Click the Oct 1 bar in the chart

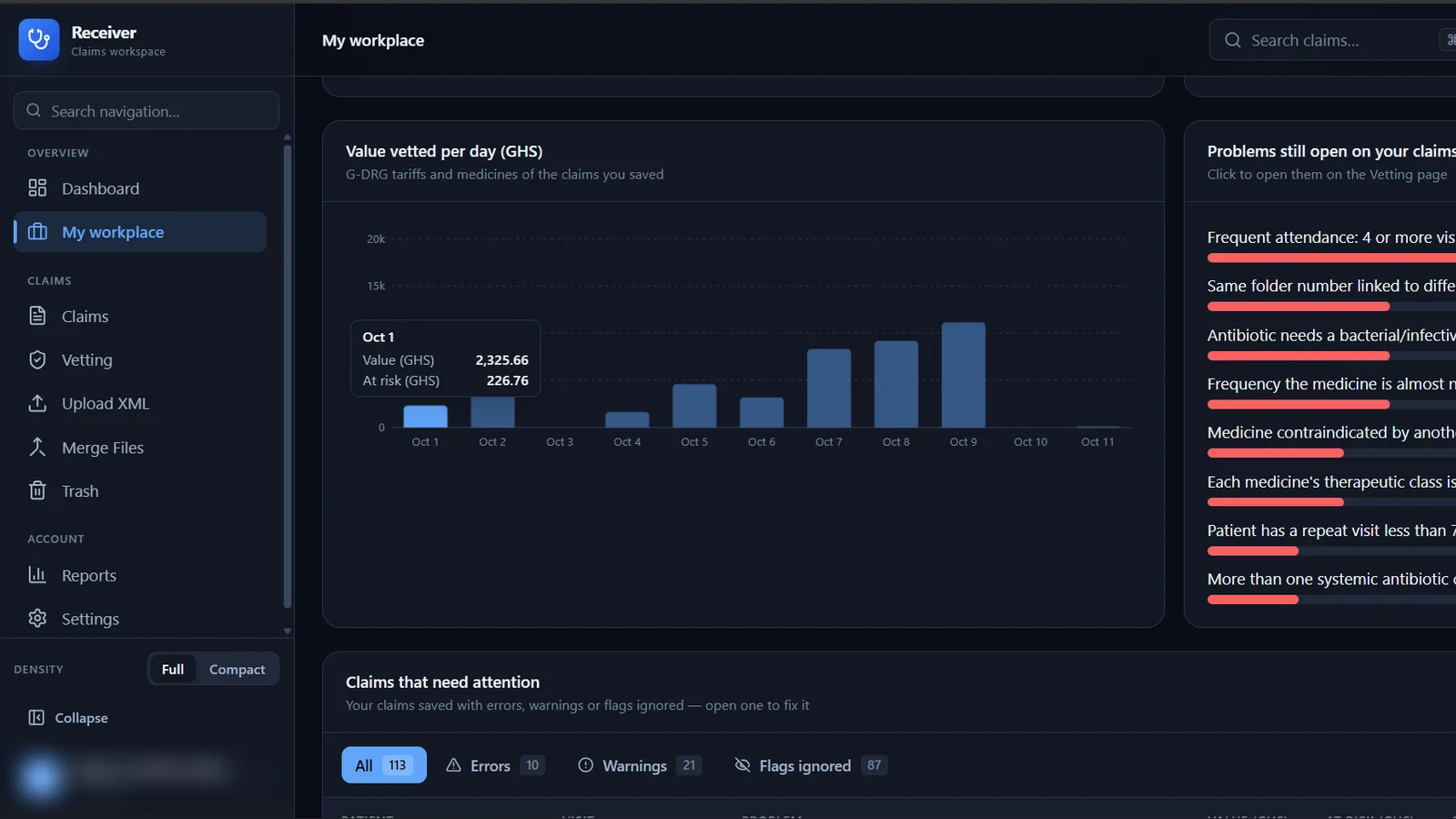coord(425,417)
